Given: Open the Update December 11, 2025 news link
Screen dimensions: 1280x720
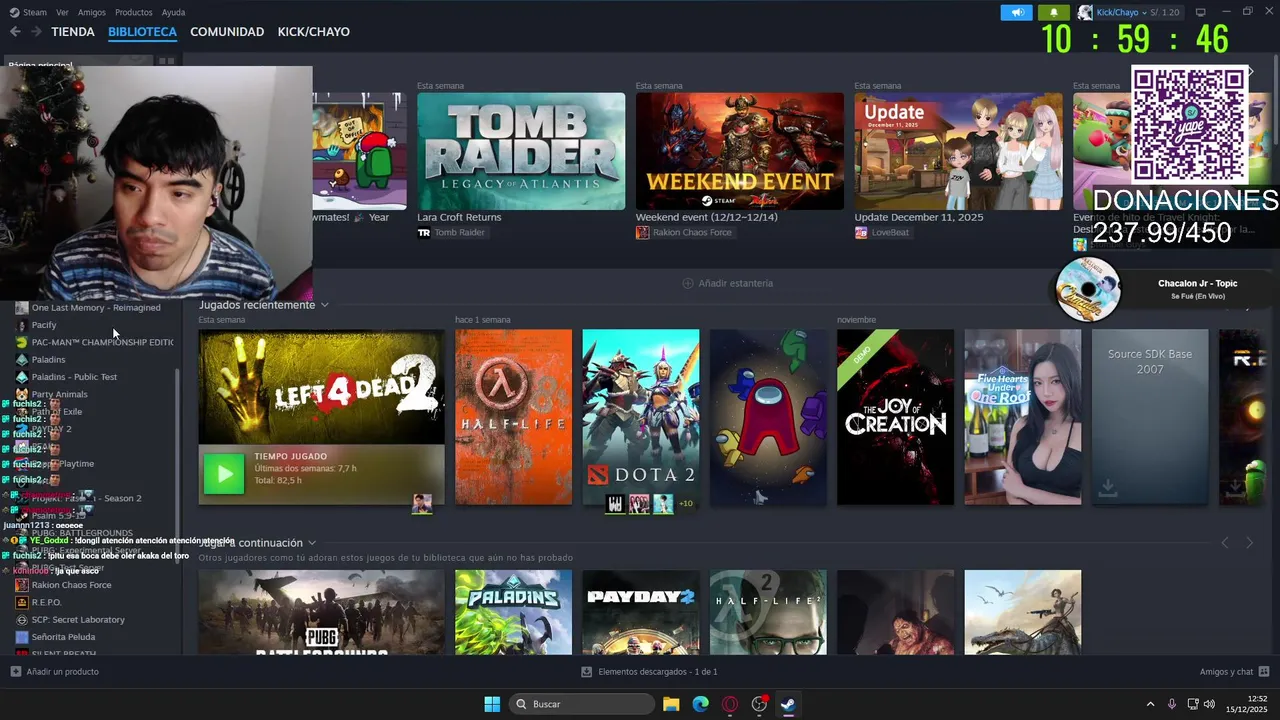Looking at the screenshot, I should coord(918,217).
